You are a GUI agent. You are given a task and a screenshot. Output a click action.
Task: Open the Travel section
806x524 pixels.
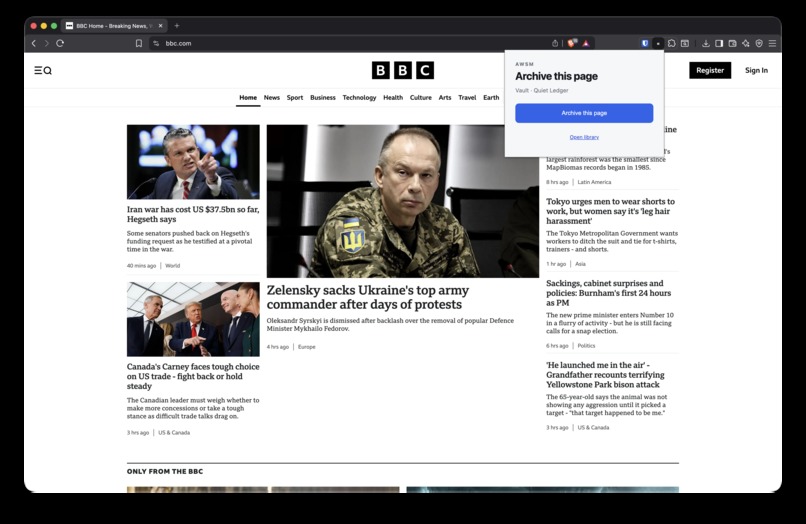coord(467,97)
